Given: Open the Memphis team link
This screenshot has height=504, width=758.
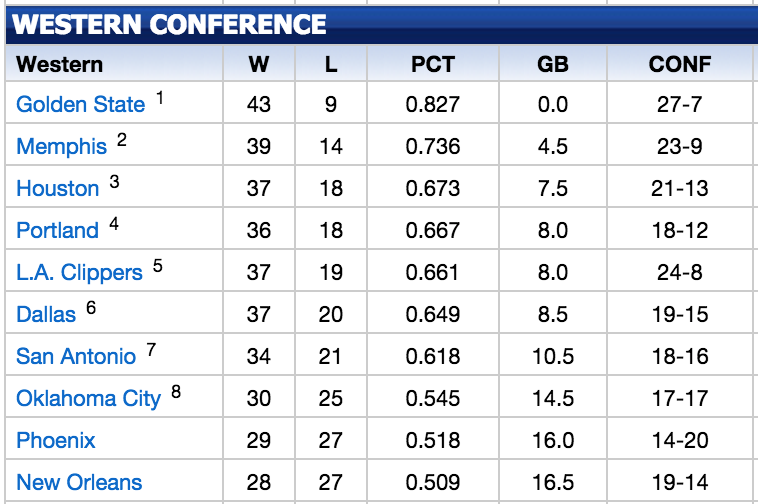Looking at the screenshot, I should pos(61,147).
